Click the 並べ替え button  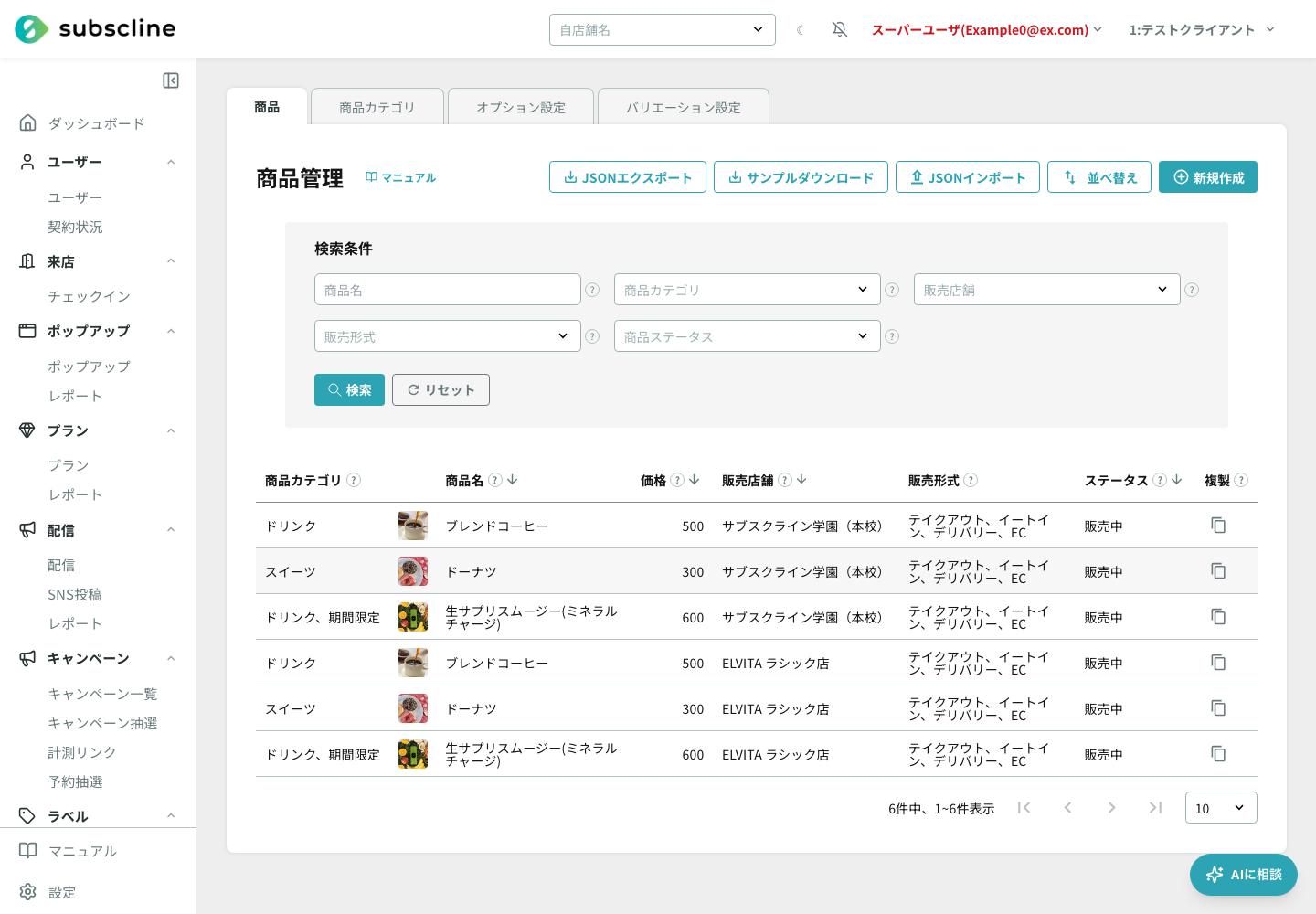1099,177
